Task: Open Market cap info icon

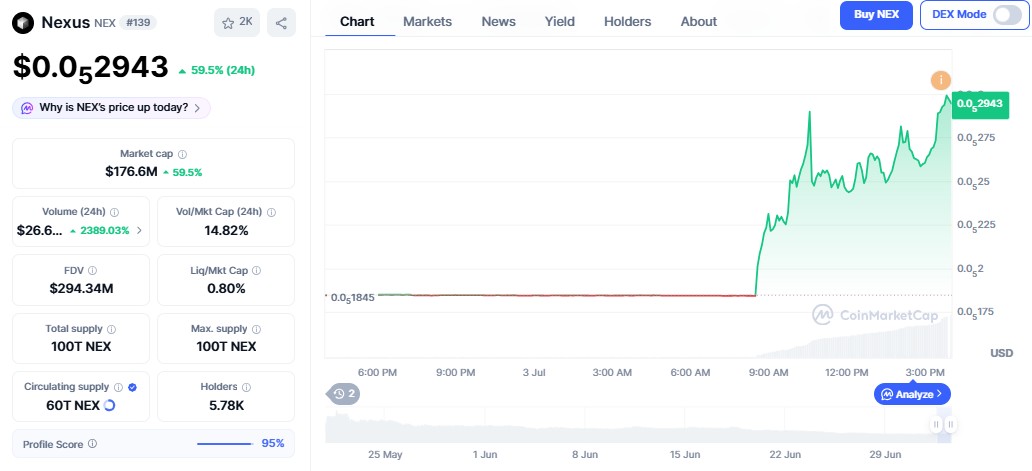Action: [182, 154]
